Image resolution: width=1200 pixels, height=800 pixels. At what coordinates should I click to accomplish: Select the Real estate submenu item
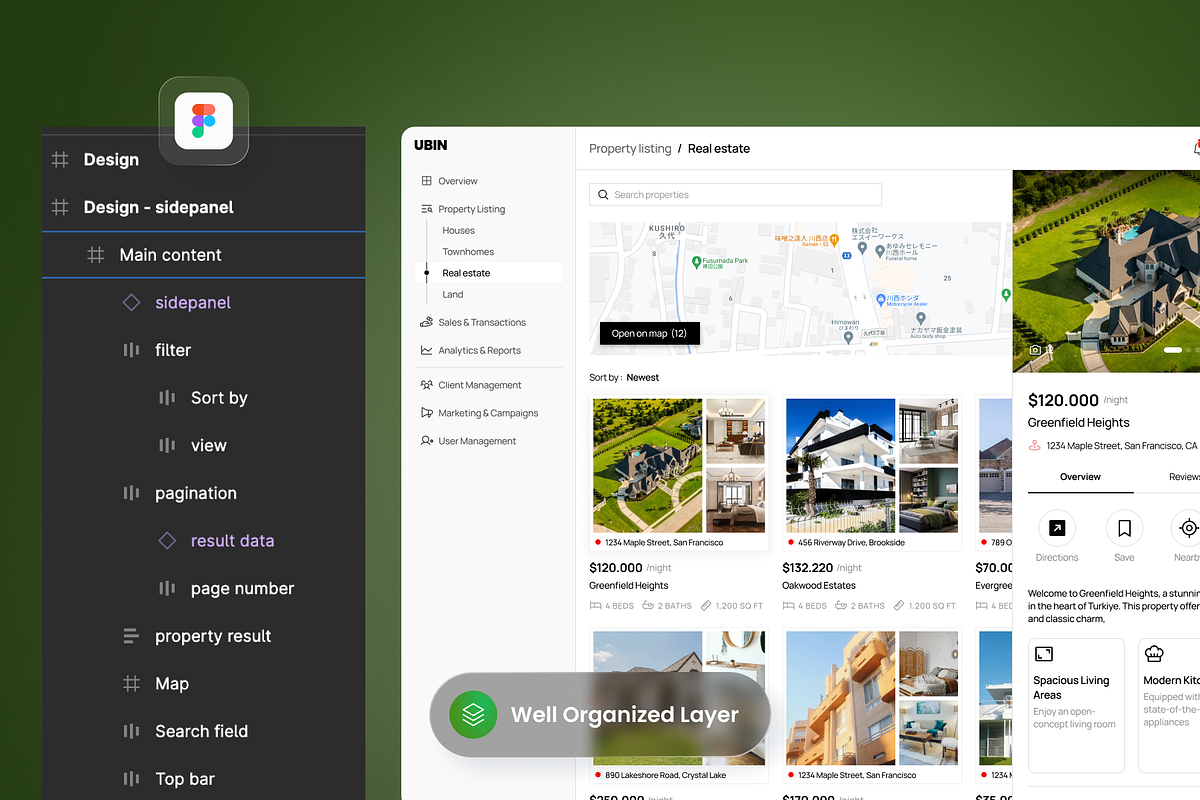click(489, 273)
